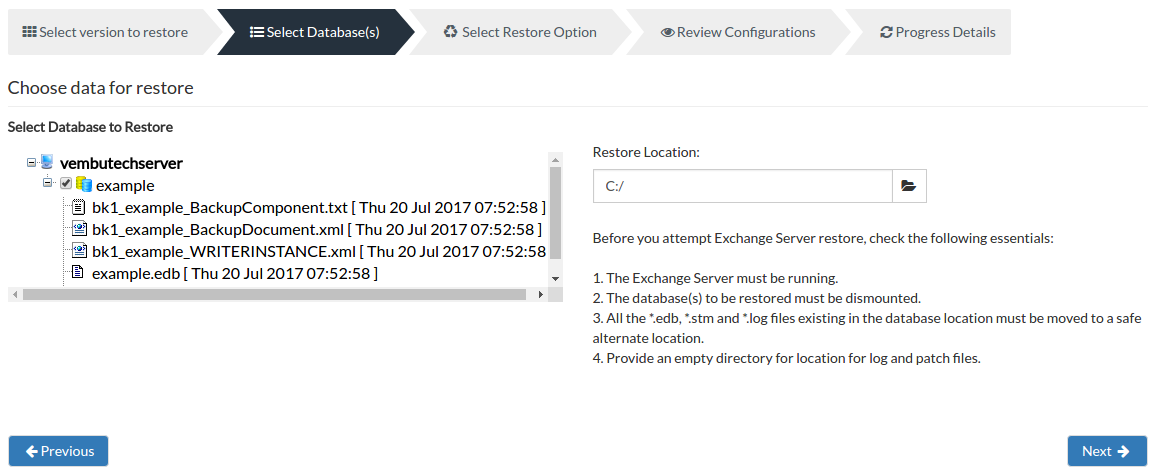Click the BackupComponent.txt file icon
The image size is (1154, 473).
[x=79, y=206]
